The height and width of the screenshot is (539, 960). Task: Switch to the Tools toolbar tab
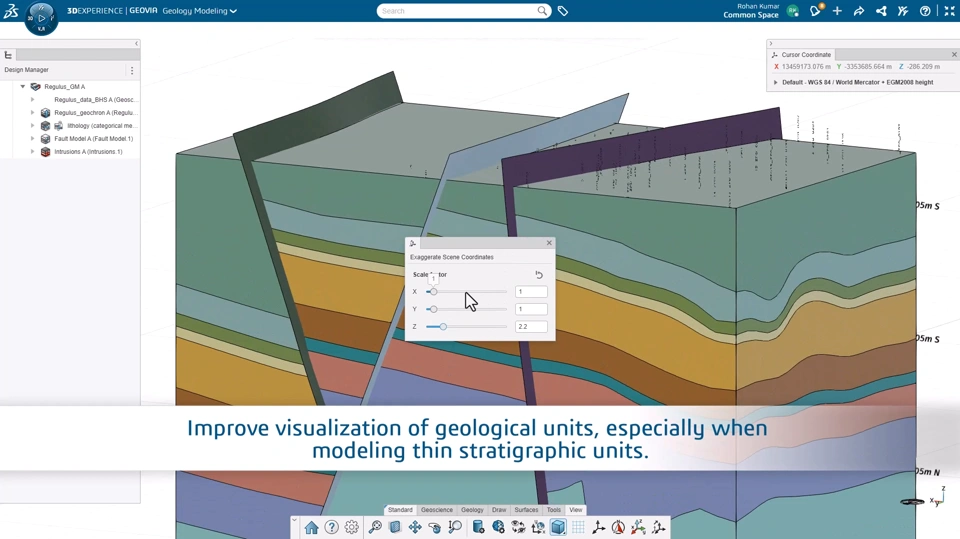(x=553, y=510)
